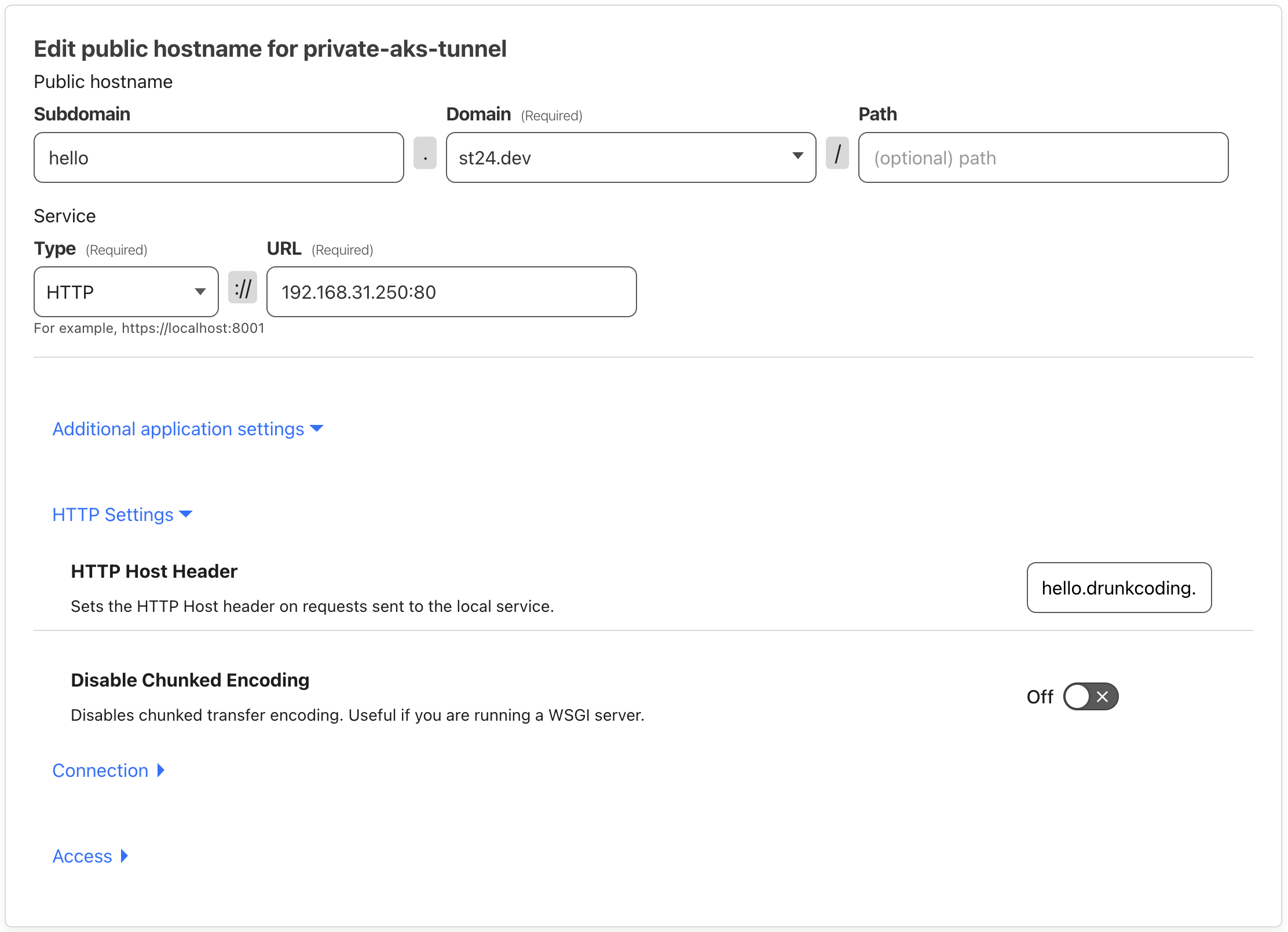Edit the service URL field
The image size is (1288, 932).
pyautogui.click(x=452, y=291)
